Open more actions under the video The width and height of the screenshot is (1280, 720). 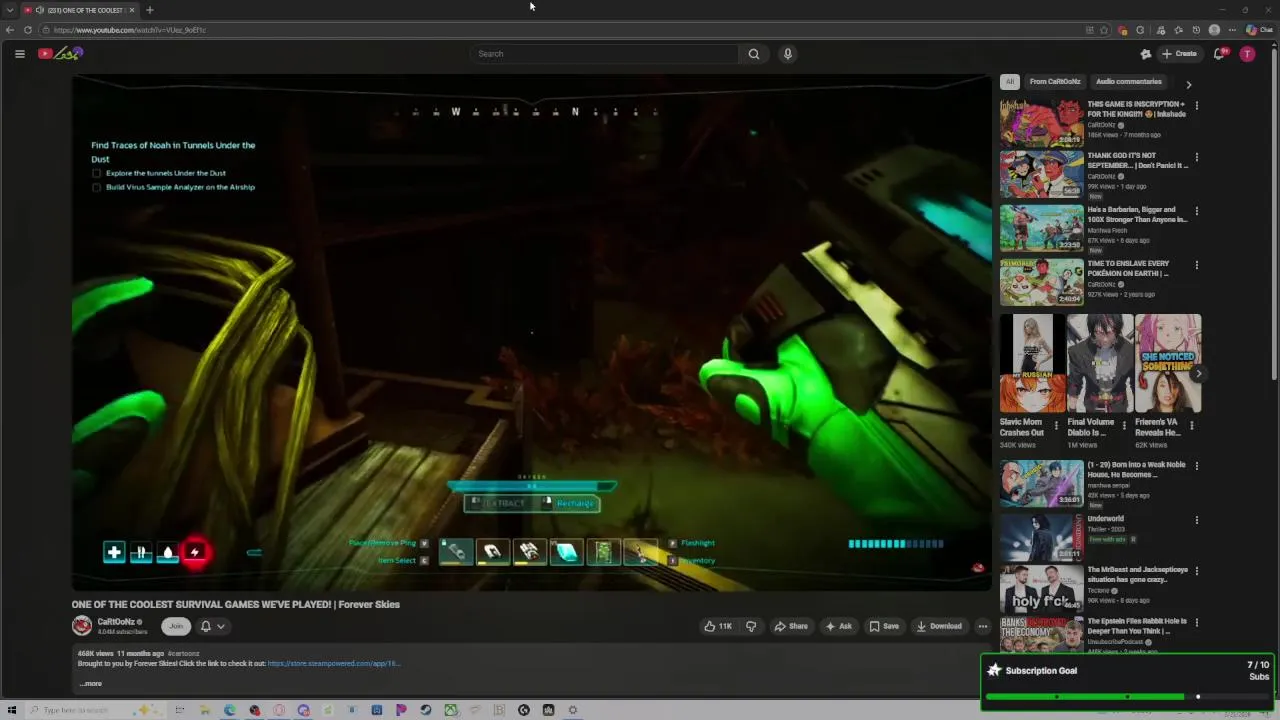click(982, 626)
